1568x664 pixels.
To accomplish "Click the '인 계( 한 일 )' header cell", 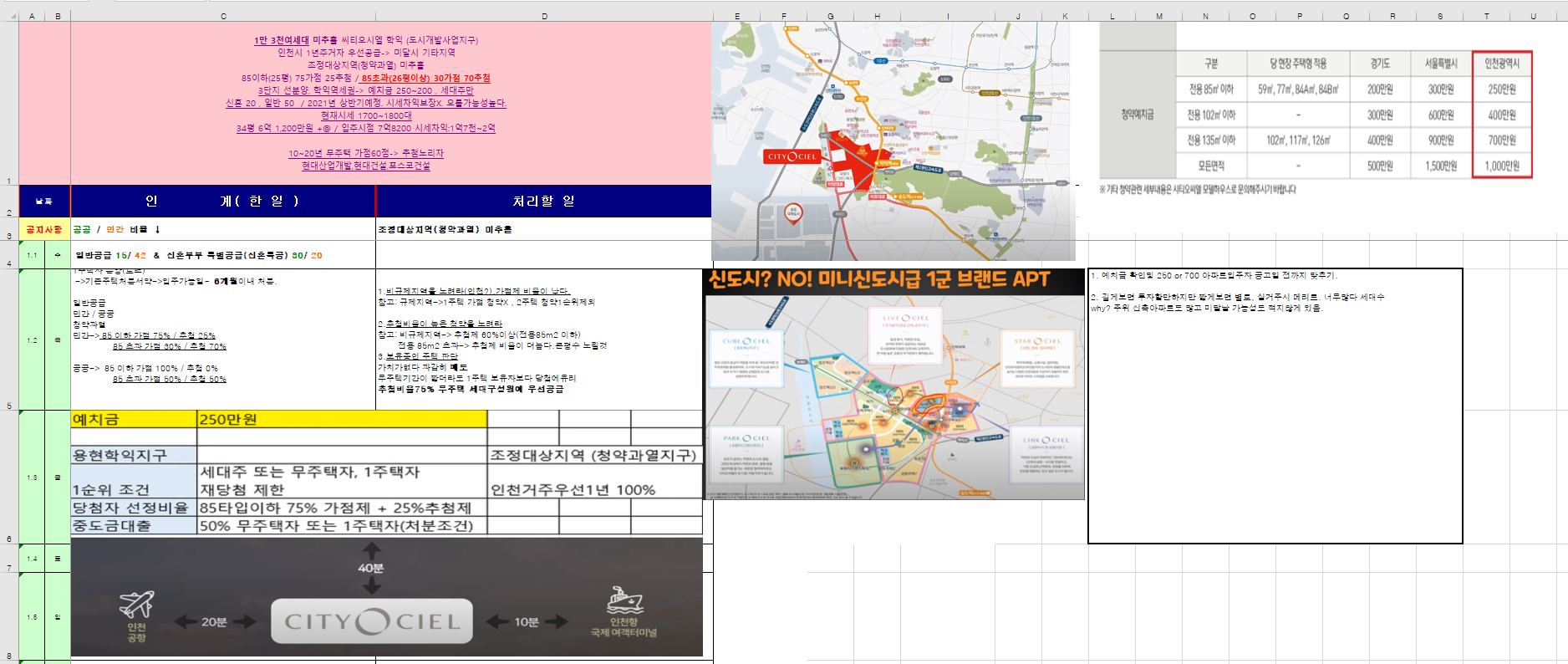I will [x=223, y=202].
